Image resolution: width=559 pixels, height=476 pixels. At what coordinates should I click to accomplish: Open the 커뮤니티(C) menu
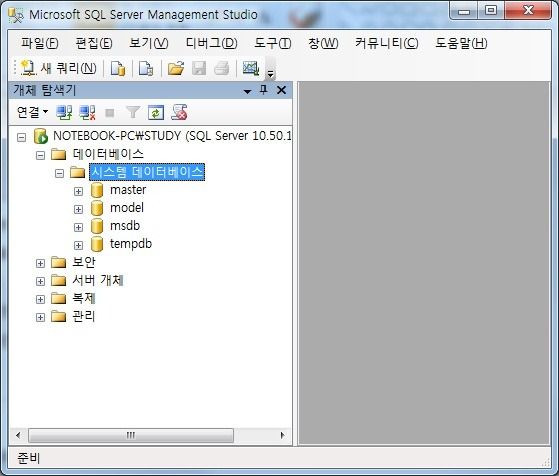click(x=387, y=43)
